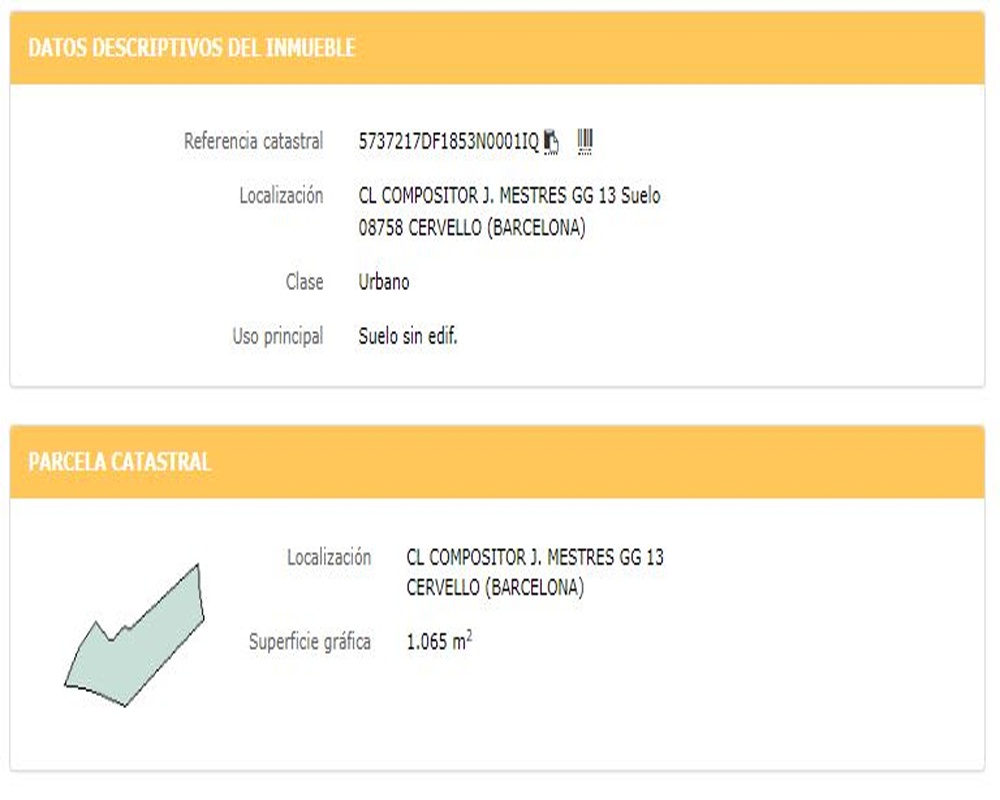Click the 08758 CERVELLO (BARCELONA) line
Viewport: 1000px width, 800px height.
click(471, 227)
